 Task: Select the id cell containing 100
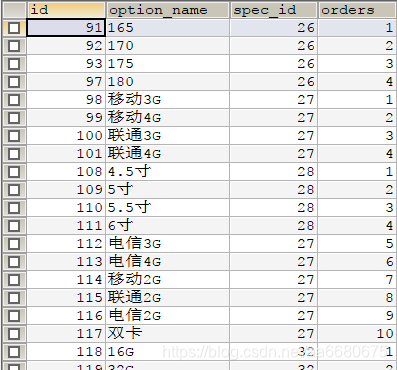click(66, 136)
